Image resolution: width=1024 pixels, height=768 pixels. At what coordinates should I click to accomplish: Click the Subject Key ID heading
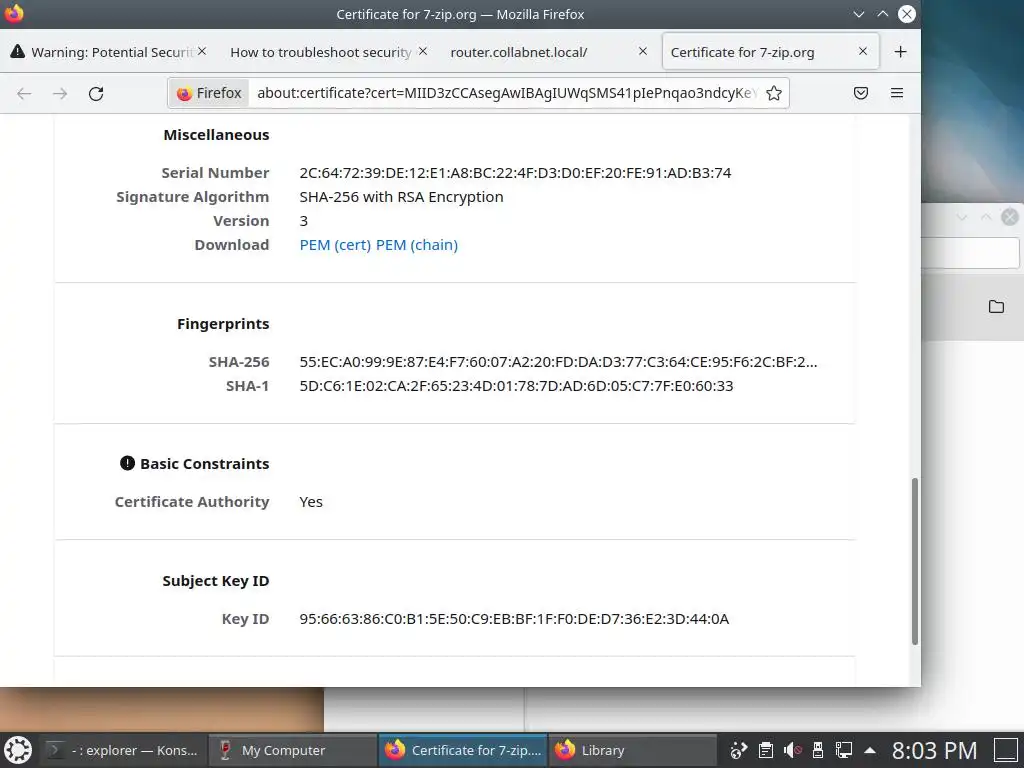pos(216,581)
